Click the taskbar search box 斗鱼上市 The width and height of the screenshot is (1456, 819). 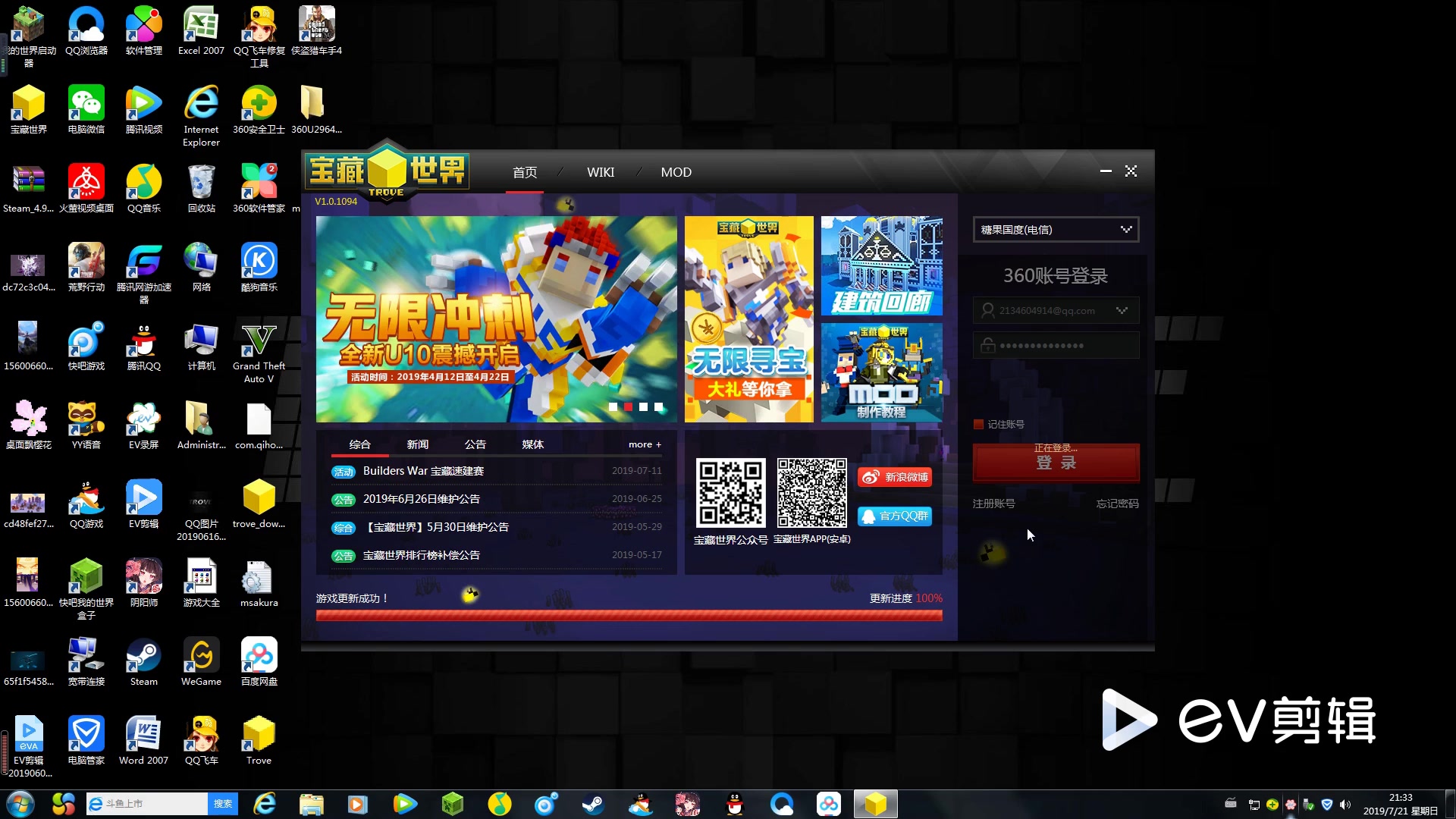pos(147,804)
